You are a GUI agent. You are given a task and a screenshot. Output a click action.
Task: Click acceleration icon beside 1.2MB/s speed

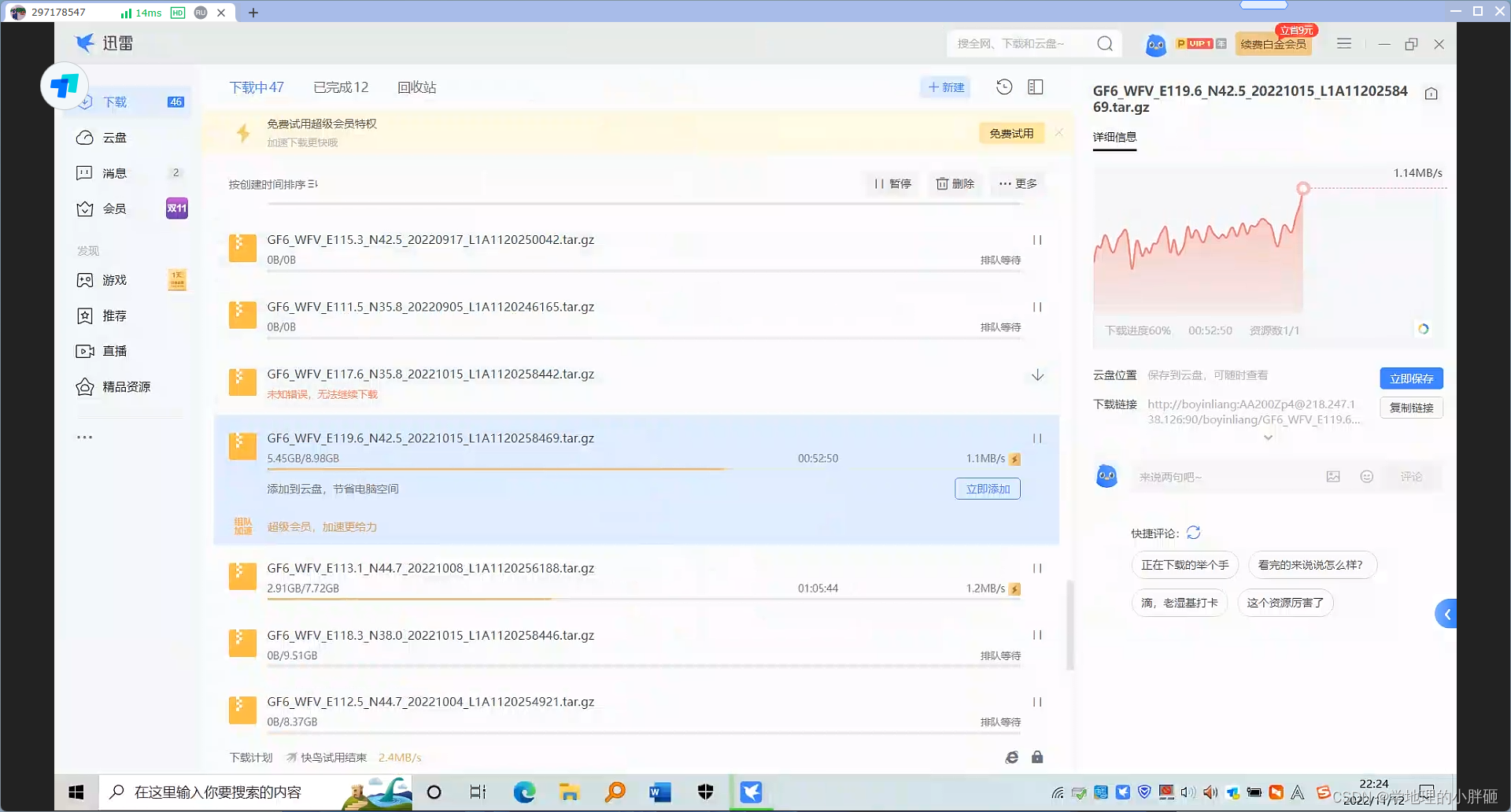[x=1015, y=589]
